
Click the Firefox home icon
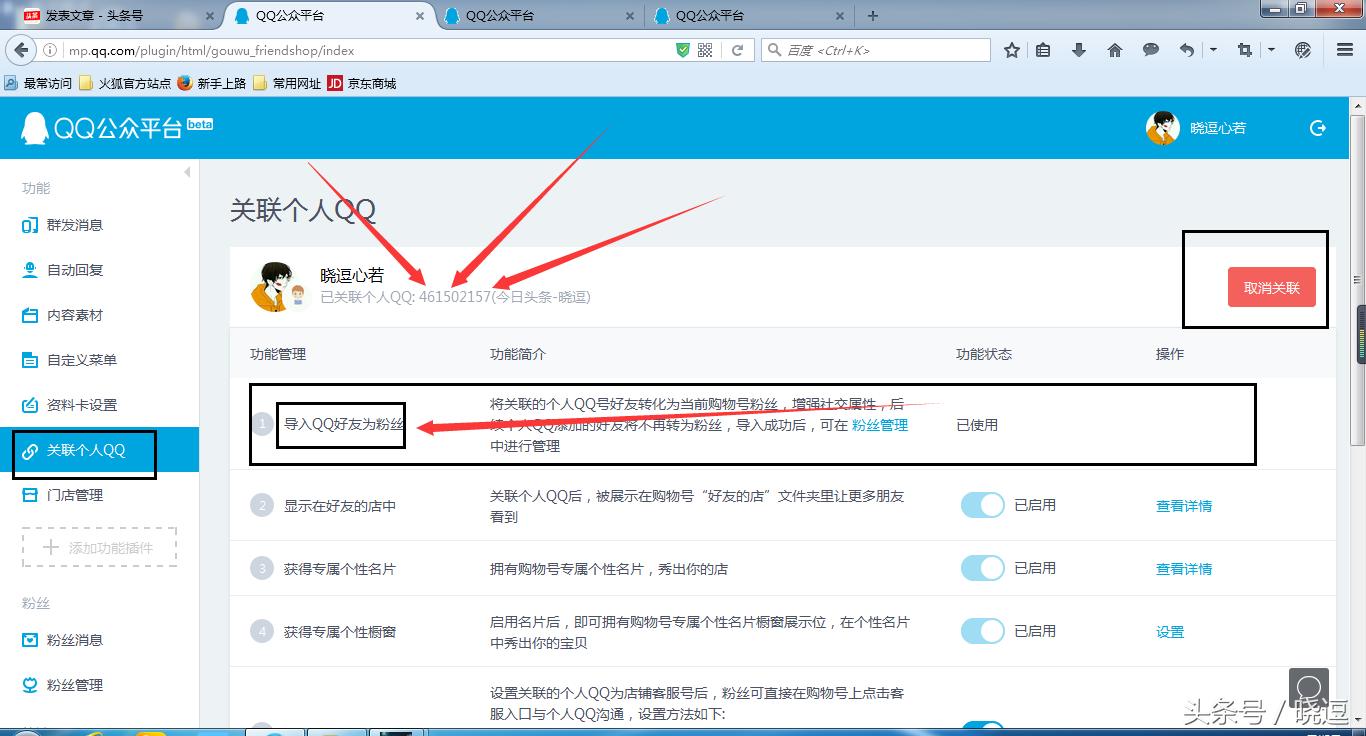pyautogui.click(x=1114, y=49)
